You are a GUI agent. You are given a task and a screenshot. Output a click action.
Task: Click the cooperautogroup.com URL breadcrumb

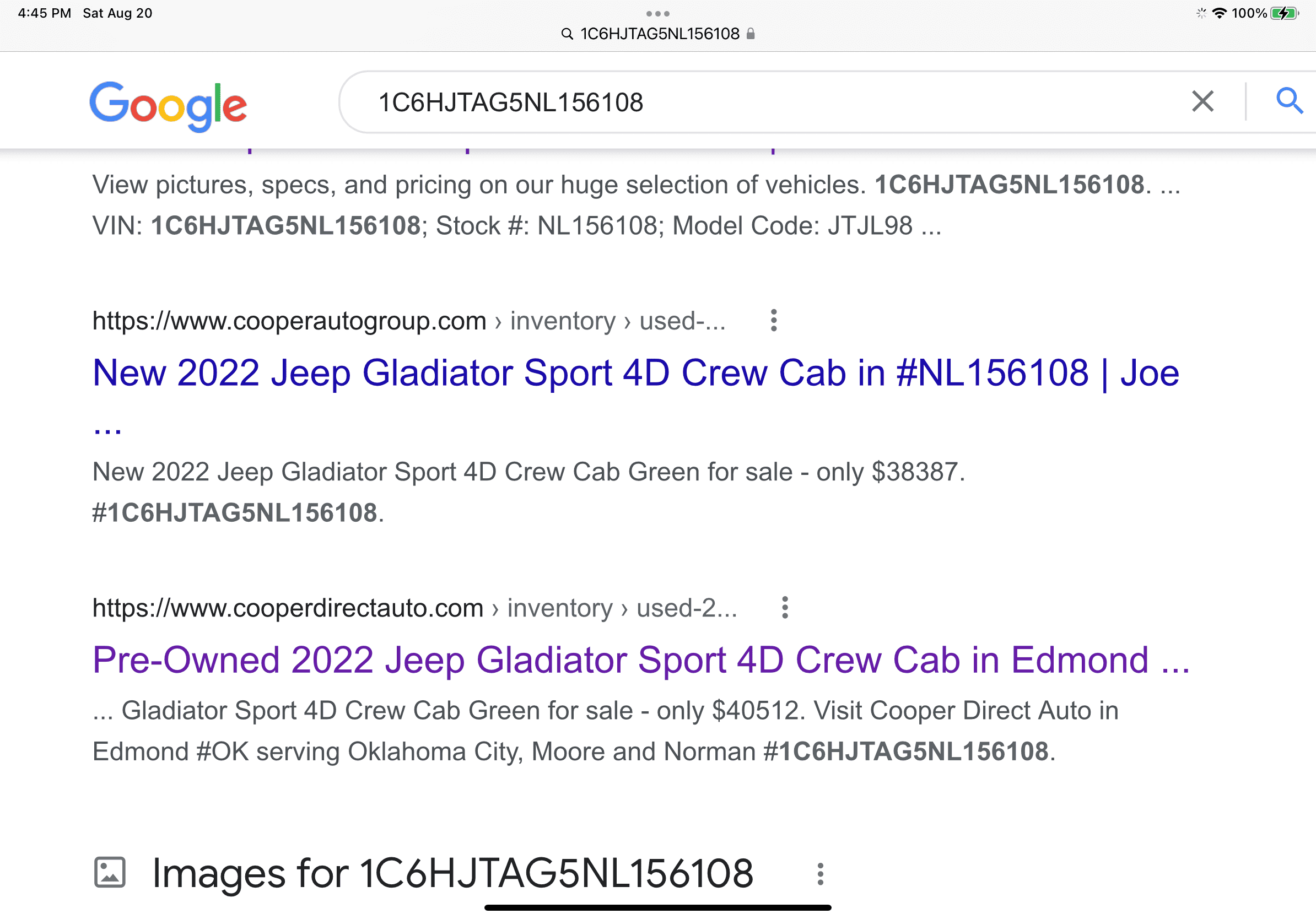click(409, 321)
